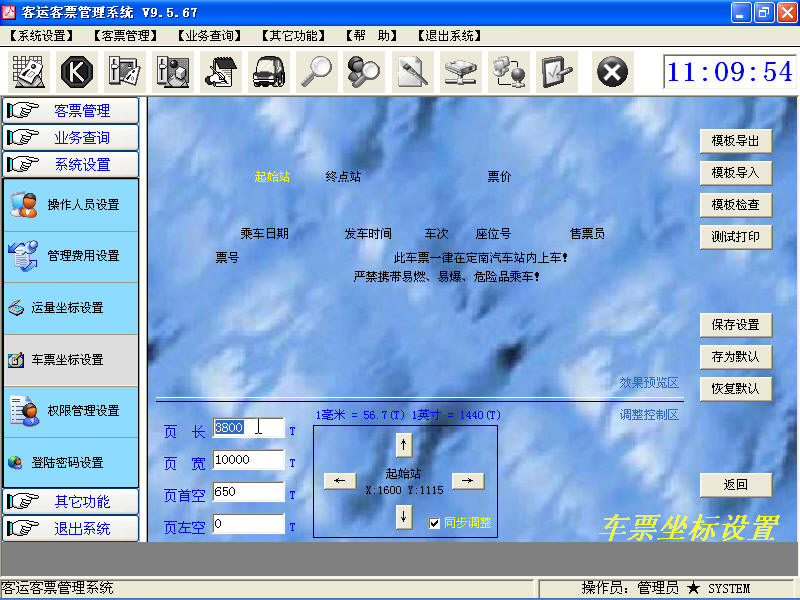
Task: Open the 【业务查询】 menu
Action: (x=209, y=36)
